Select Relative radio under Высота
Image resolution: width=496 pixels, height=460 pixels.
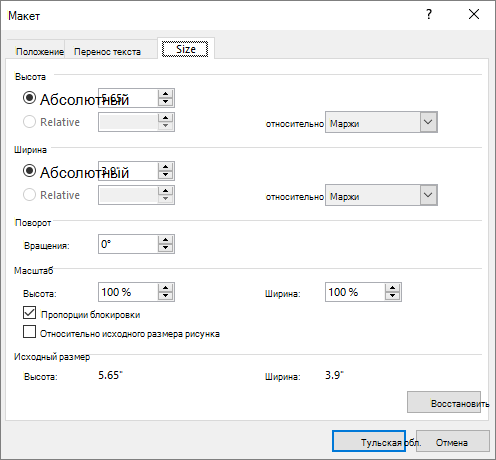tap(29, 122)
